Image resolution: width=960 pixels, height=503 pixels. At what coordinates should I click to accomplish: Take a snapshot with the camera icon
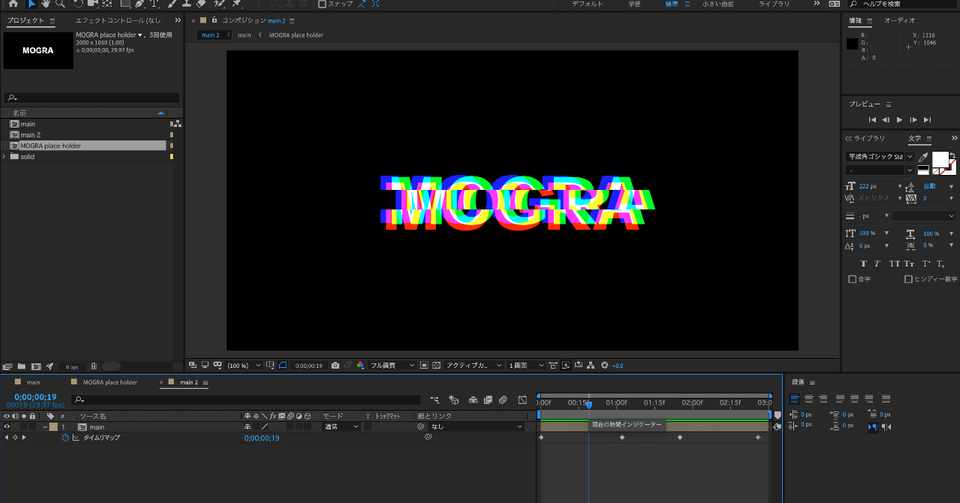(x=335, y=365)
